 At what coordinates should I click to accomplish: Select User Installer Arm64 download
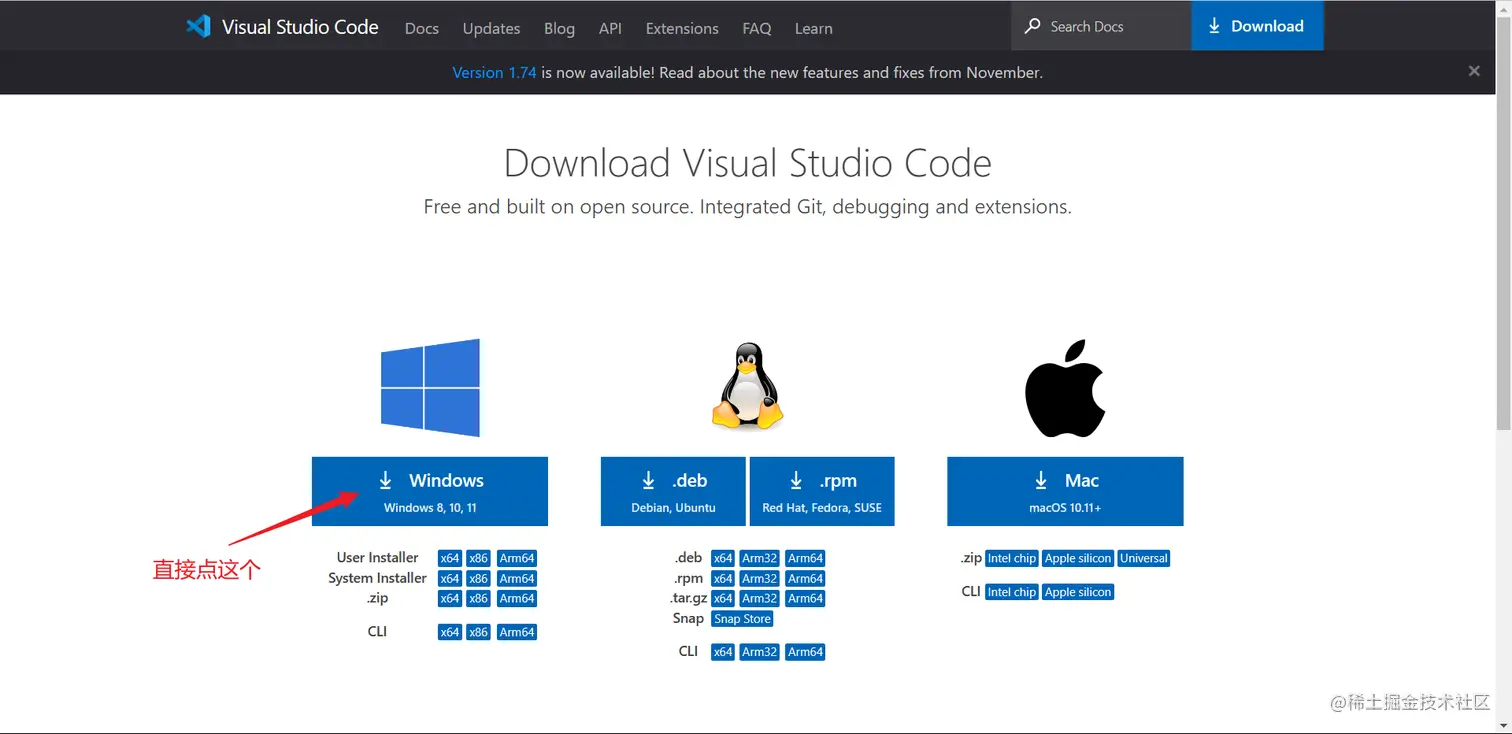(x=517, y=558)
